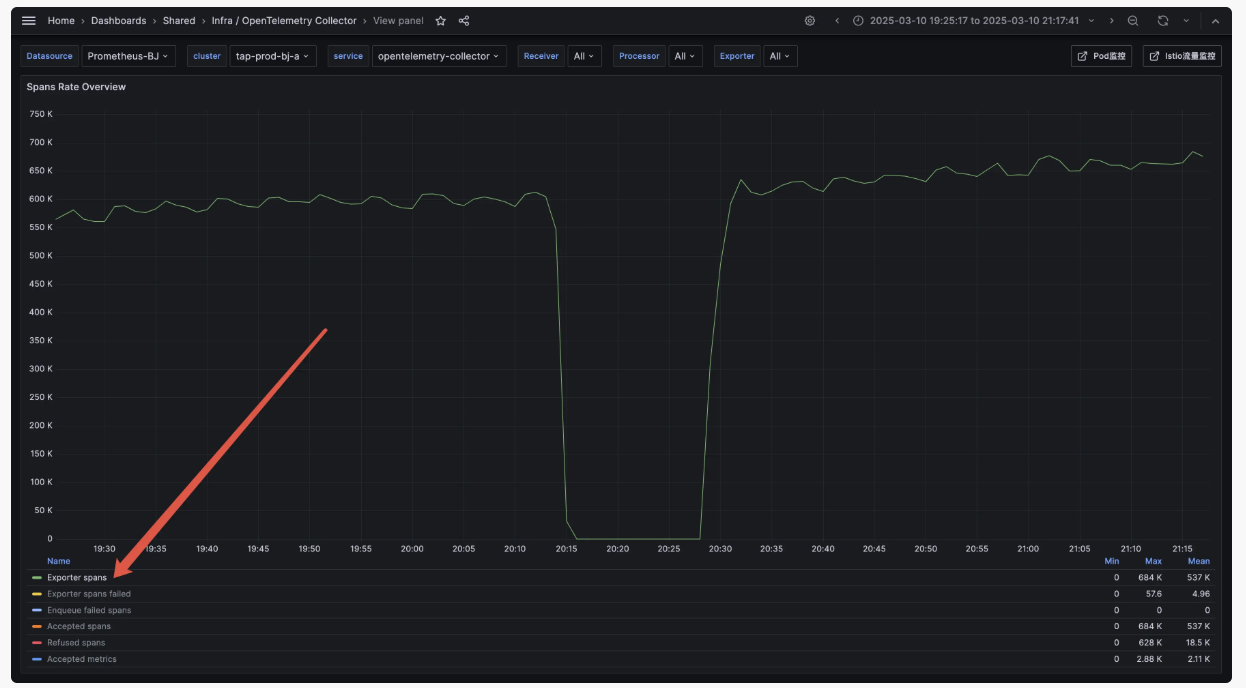Screen dimensions: 1246x688
Task: Refresh the dashboard
Action: [1163, 21]
